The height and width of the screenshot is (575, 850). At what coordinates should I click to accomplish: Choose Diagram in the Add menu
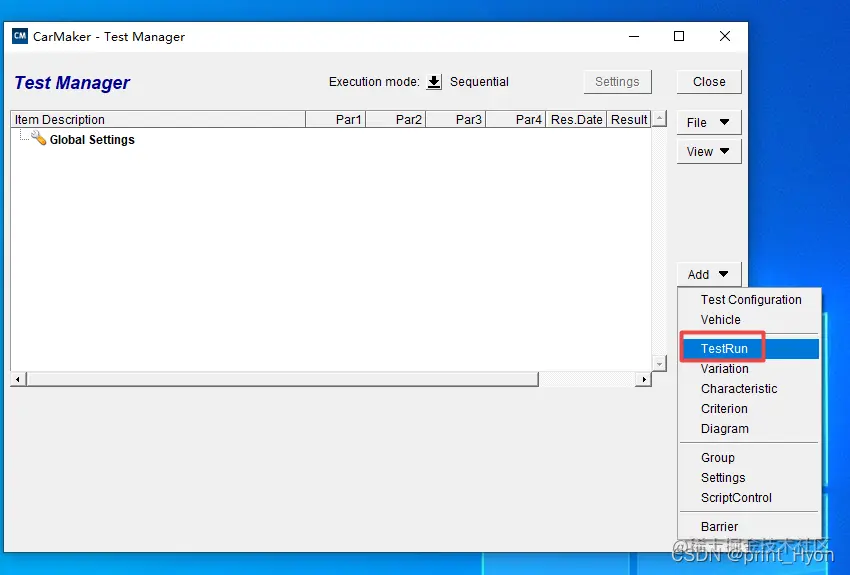749,429
